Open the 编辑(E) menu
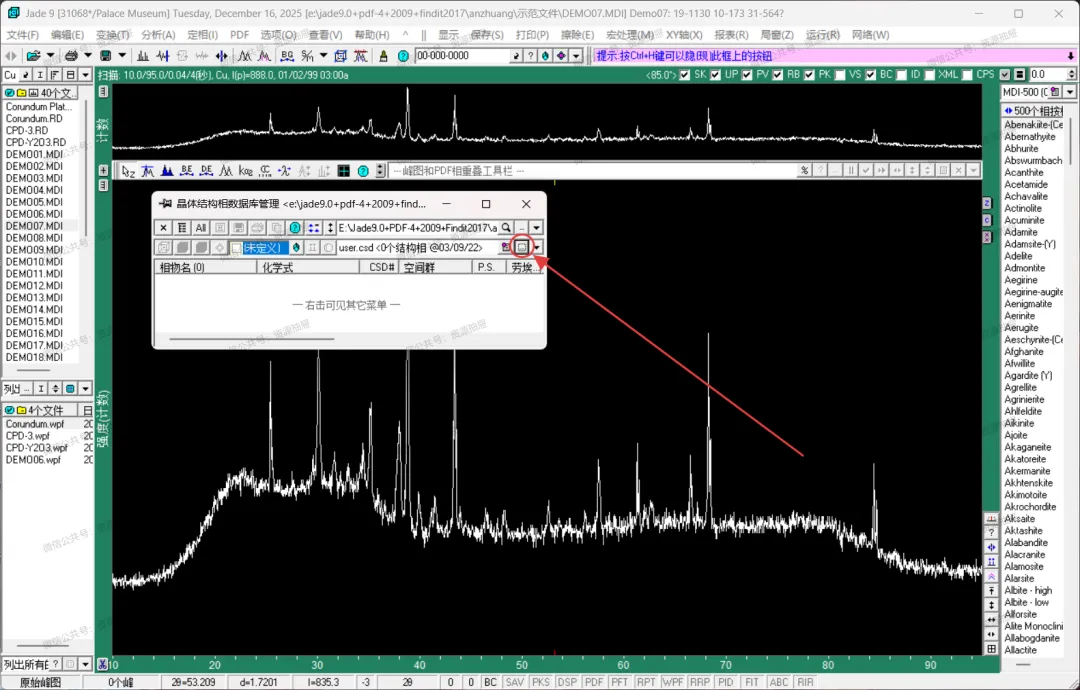The image size is (1080, 690). pos(68,34)
